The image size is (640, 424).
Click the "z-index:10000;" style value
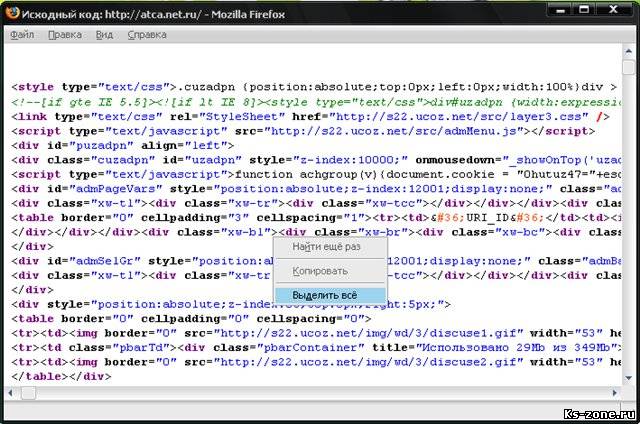350,160
